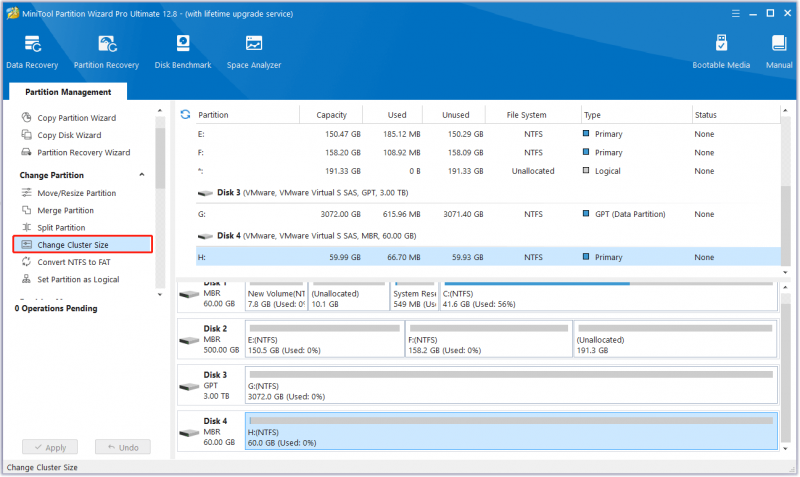Select Disk 2 in the disk map
The image size is (800, 477).
211,339
